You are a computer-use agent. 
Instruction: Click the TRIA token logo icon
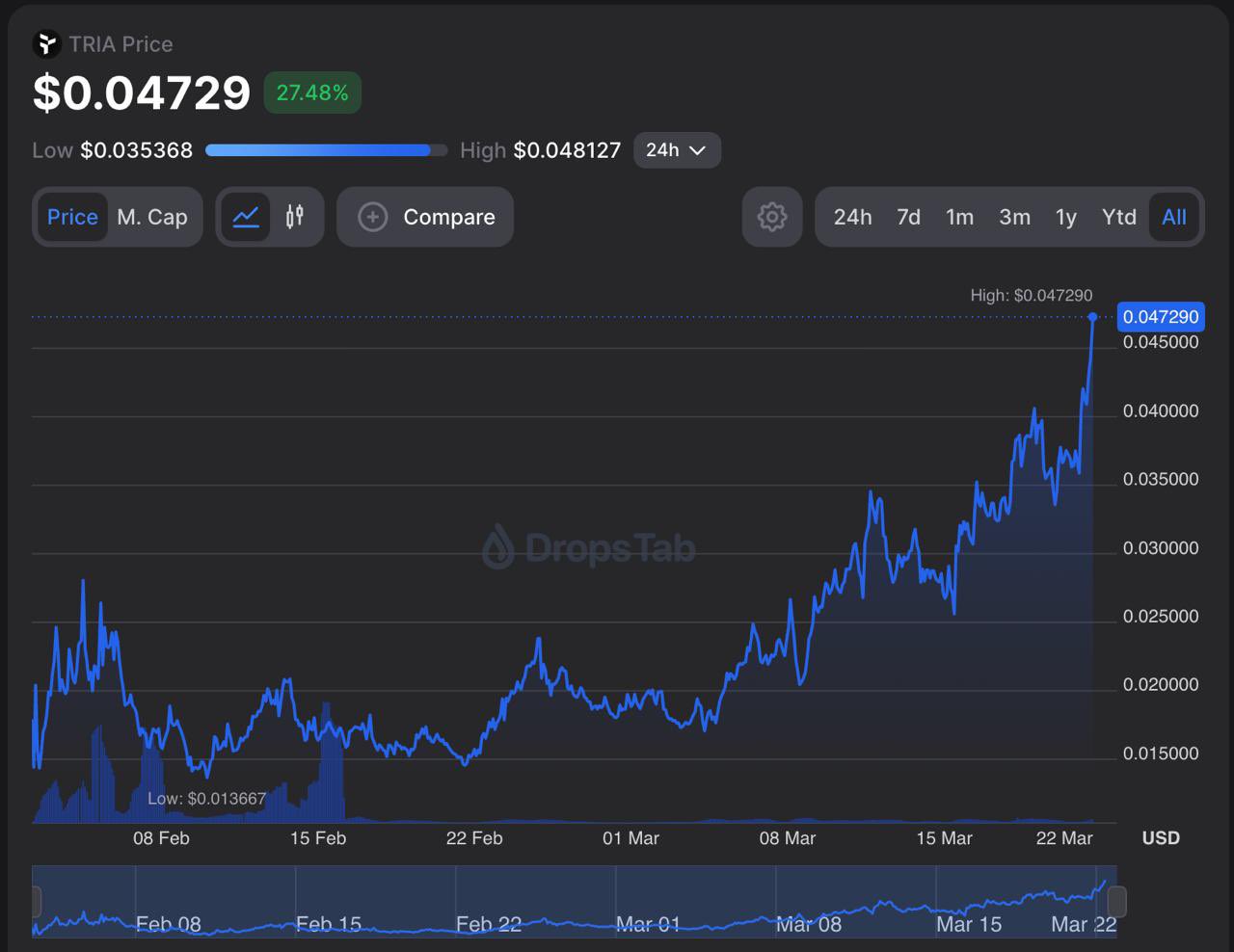pos(46,44)
